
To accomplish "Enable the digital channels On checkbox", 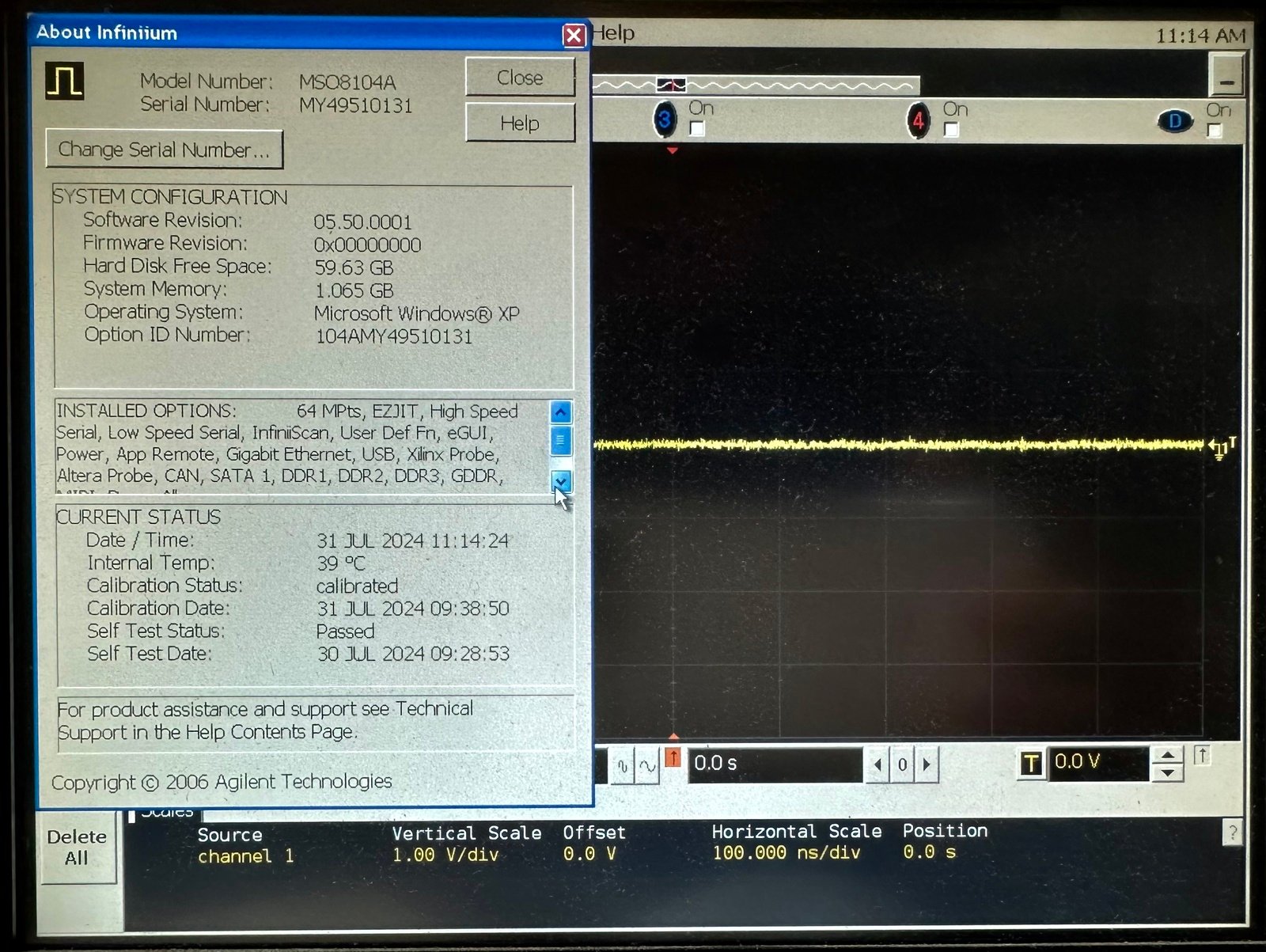I will click(1215, 131).
